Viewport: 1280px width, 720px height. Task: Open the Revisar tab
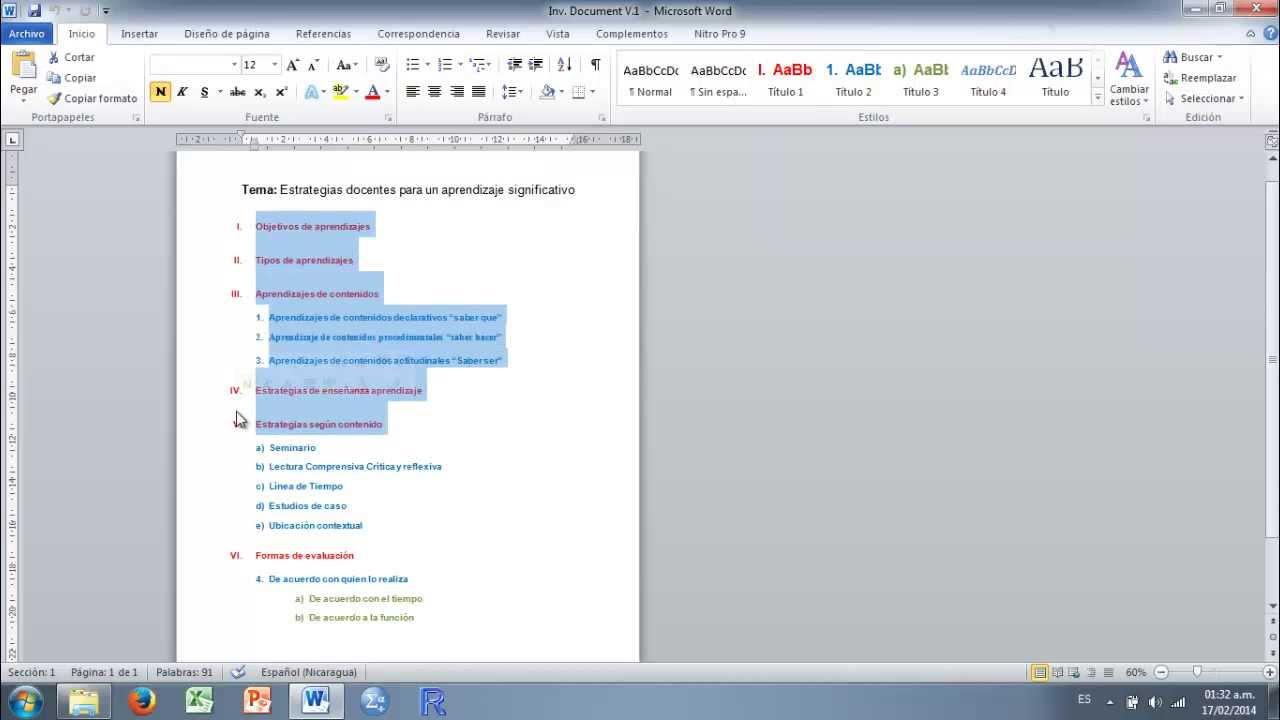click(x=502, y=33)
